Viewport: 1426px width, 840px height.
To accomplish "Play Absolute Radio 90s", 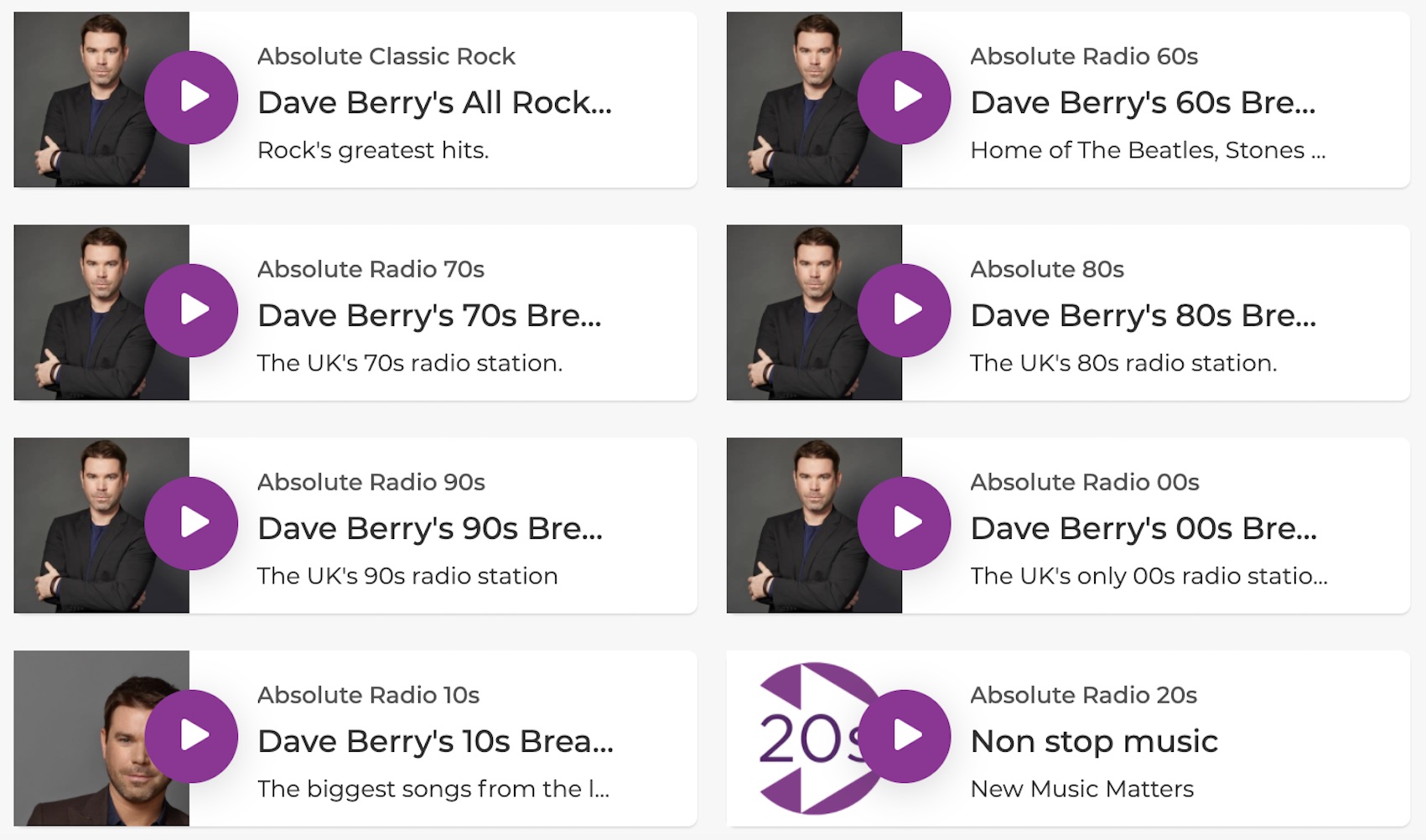I will pyautogui.click(x=194, y=521).
